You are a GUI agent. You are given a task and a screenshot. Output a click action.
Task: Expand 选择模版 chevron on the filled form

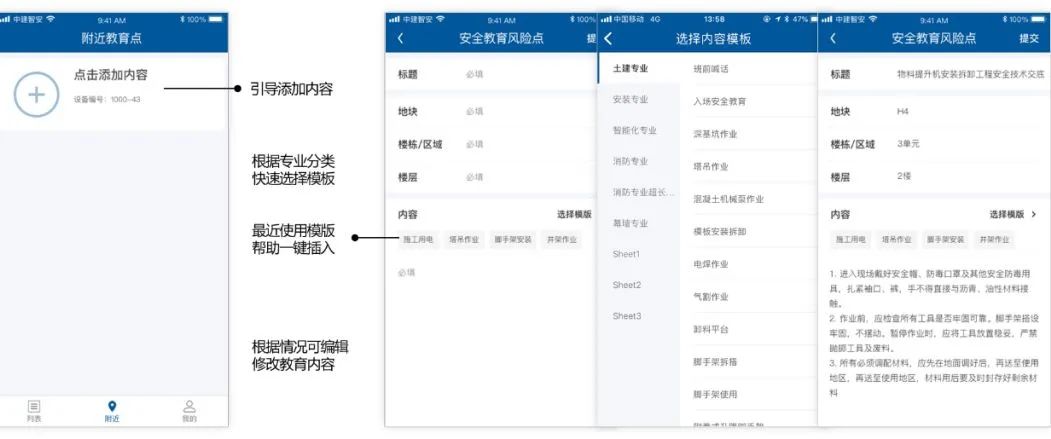click(x=1033, y=214)
